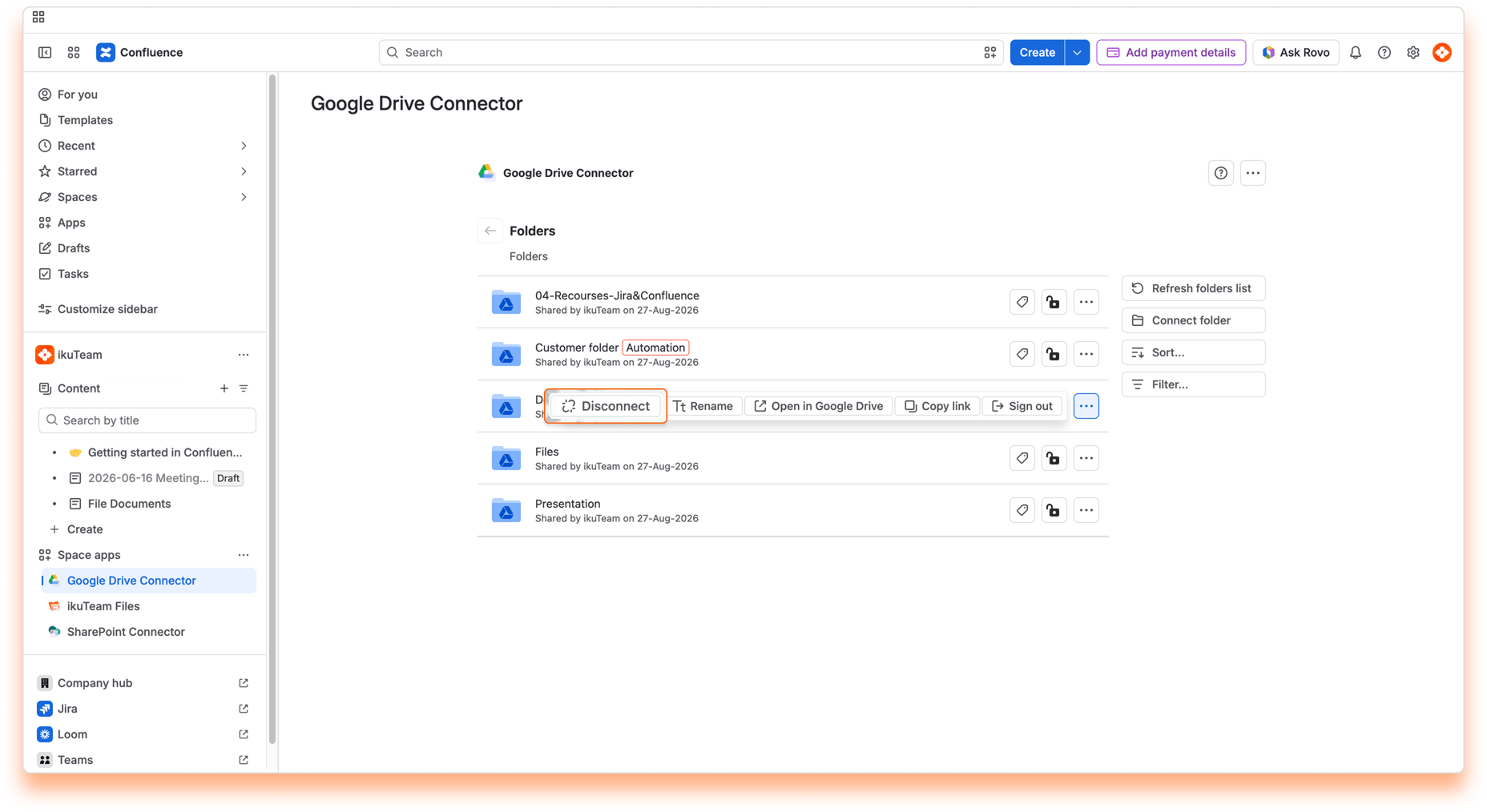
Task: Open SharePoint Connector space app
Action: click(126, 632)
